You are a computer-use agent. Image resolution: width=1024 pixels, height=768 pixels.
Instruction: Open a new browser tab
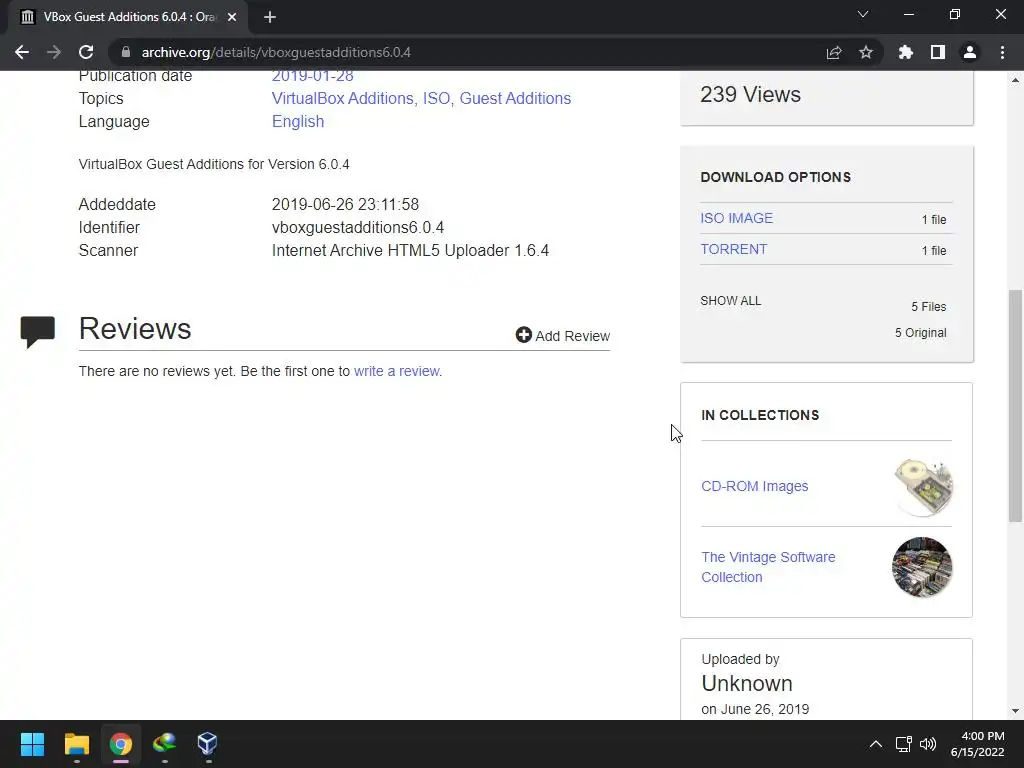(x=270, y=17)
